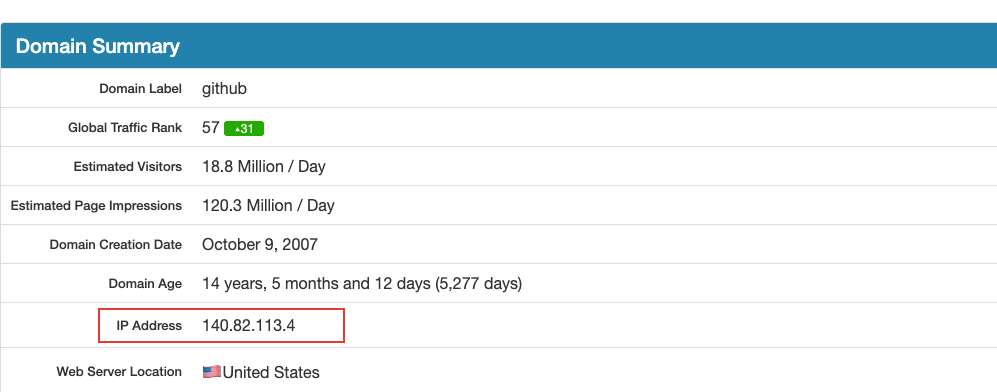Click the IP Address label
This screenshot has width=997, height=392.
(x=149, y=325)
